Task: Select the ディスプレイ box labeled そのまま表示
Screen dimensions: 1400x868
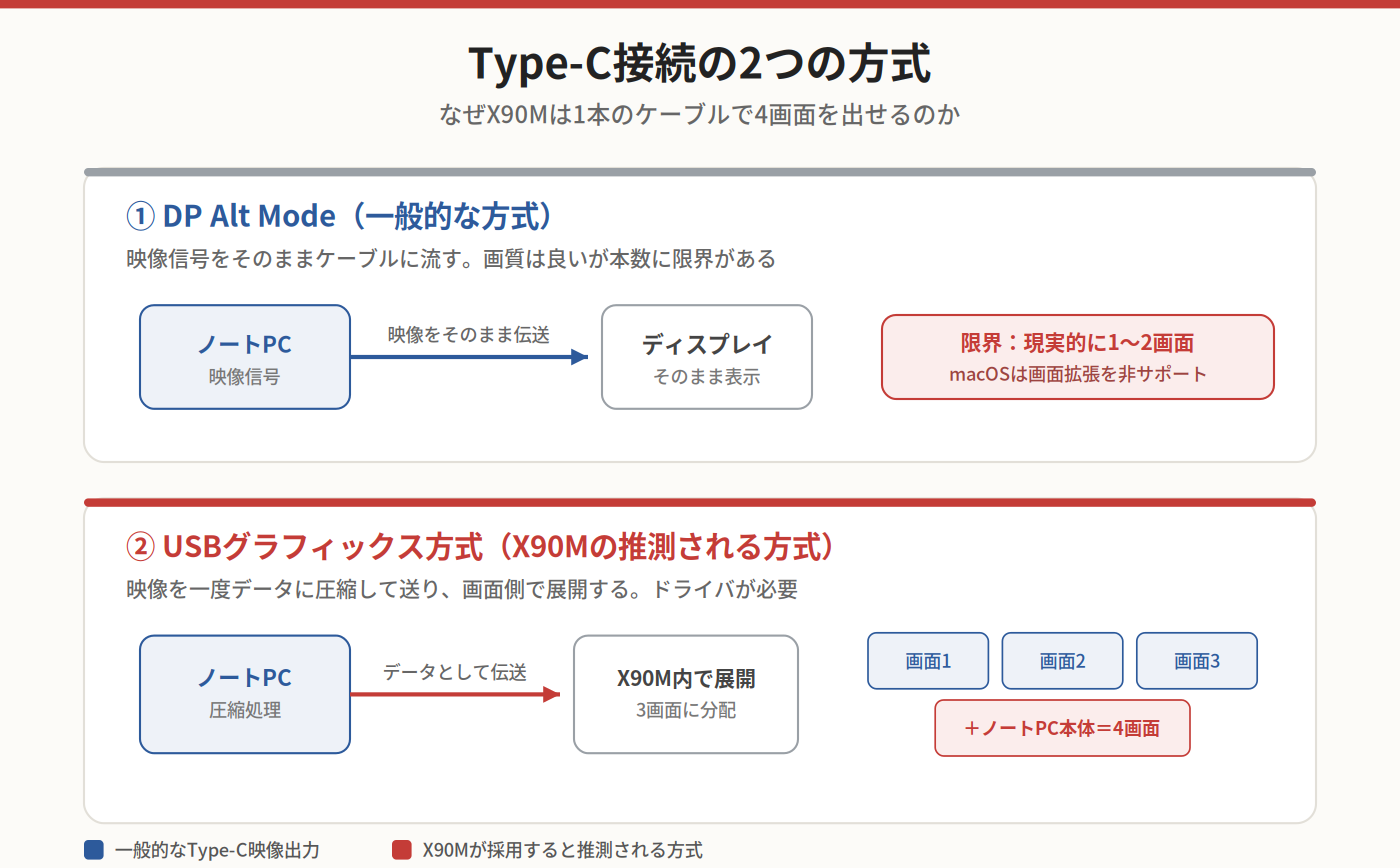Action: point(707,357)
